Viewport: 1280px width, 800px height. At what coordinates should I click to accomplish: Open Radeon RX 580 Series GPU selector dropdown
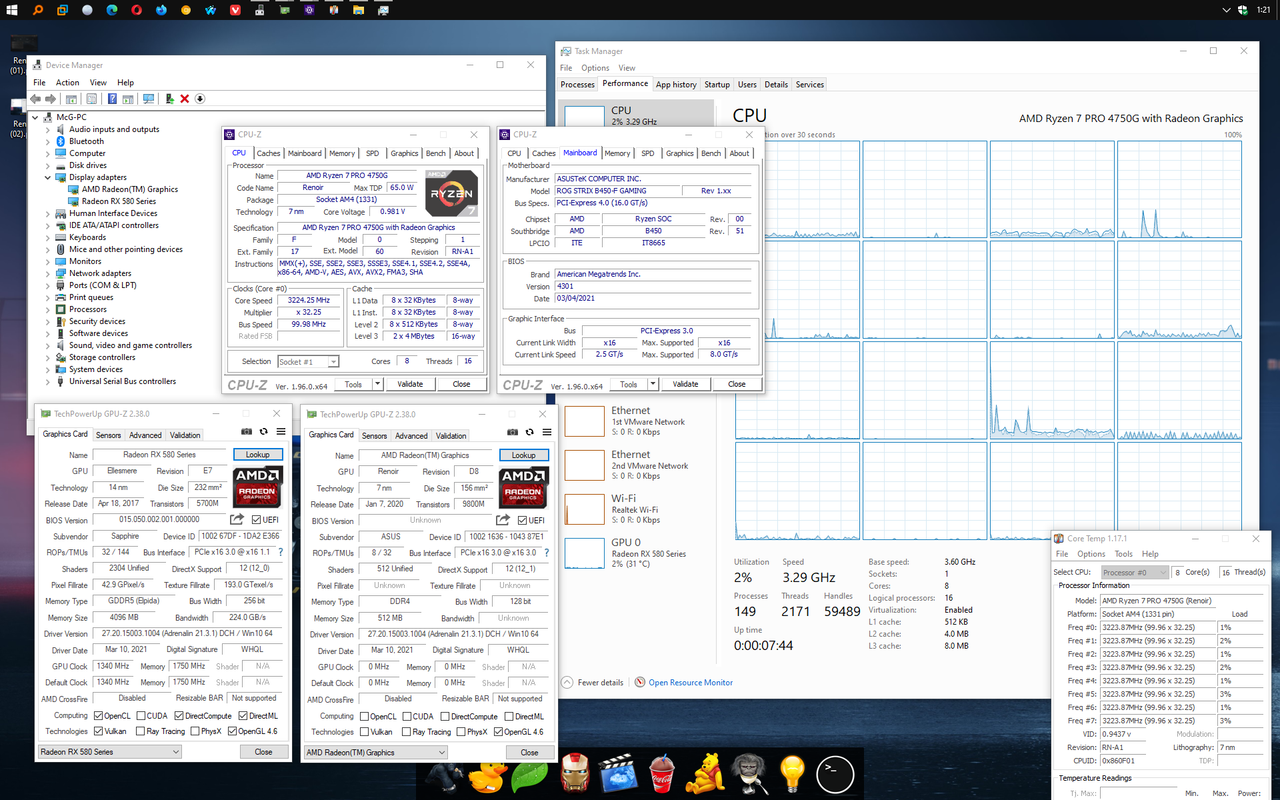(110, 752)
